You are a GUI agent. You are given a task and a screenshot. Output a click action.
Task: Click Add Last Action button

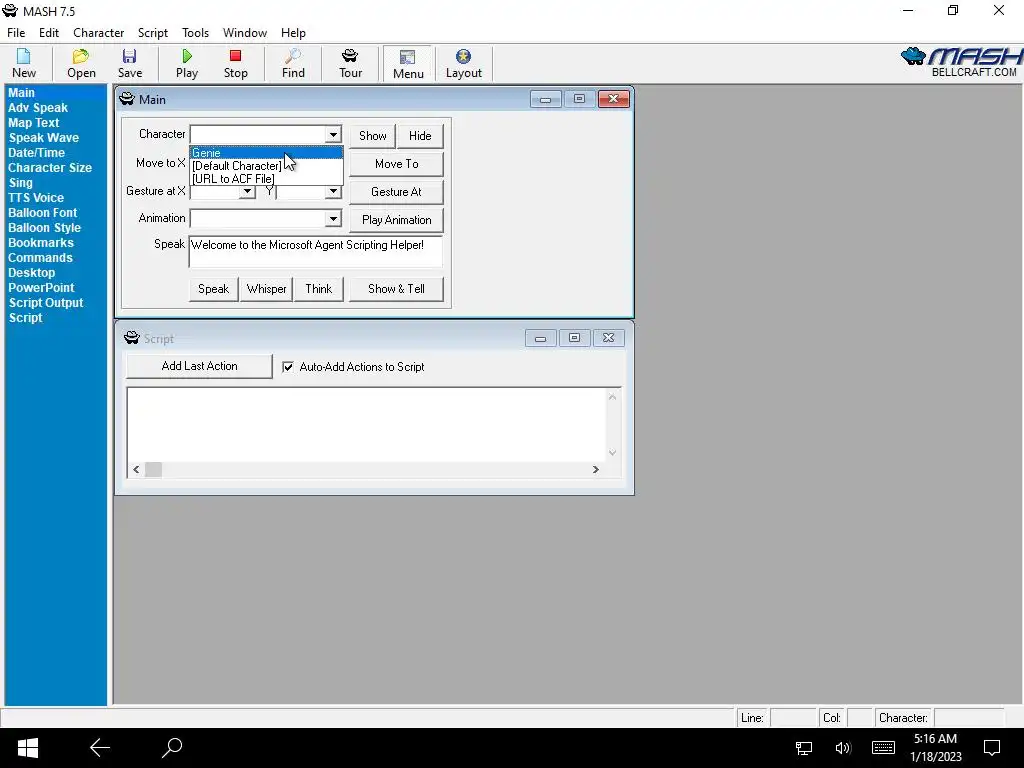click(x=199, y=366)
